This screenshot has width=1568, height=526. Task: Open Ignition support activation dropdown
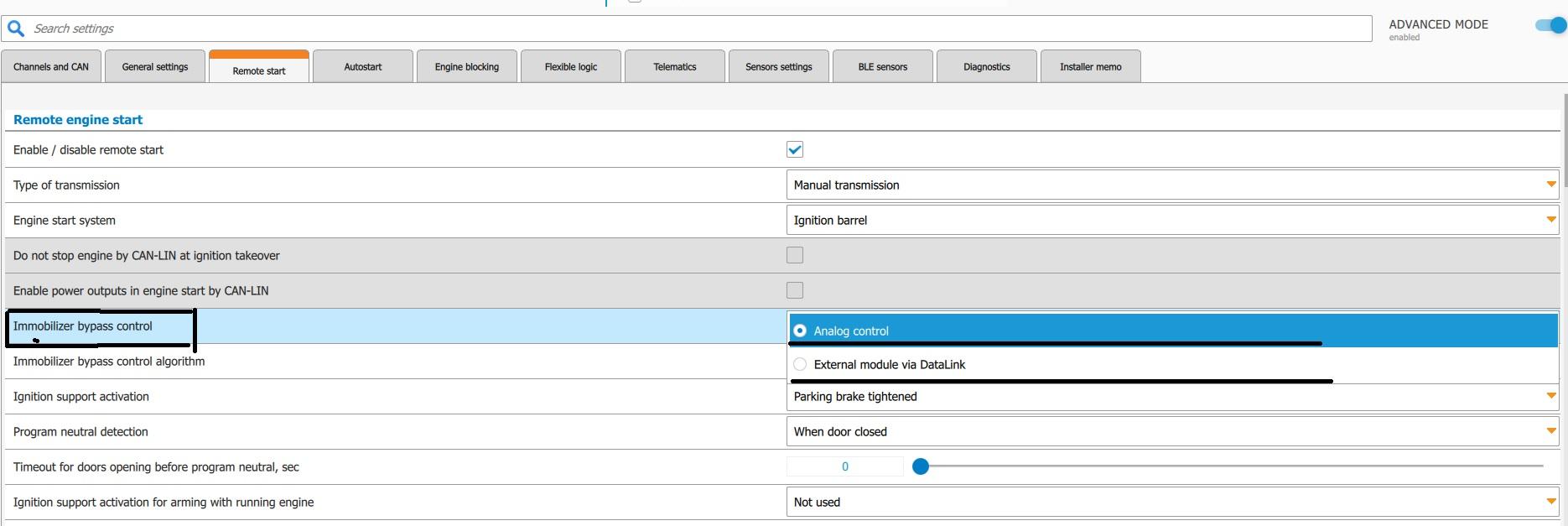point(1171,397)
